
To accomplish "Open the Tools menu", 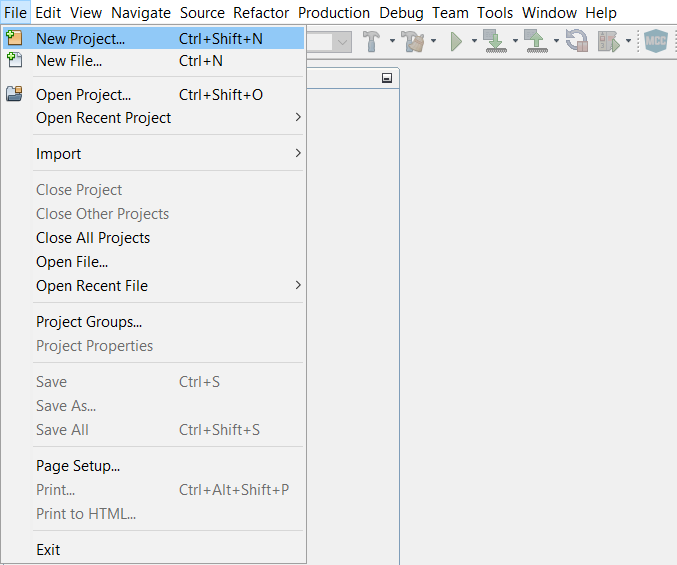I will click(x=495, y=13).
